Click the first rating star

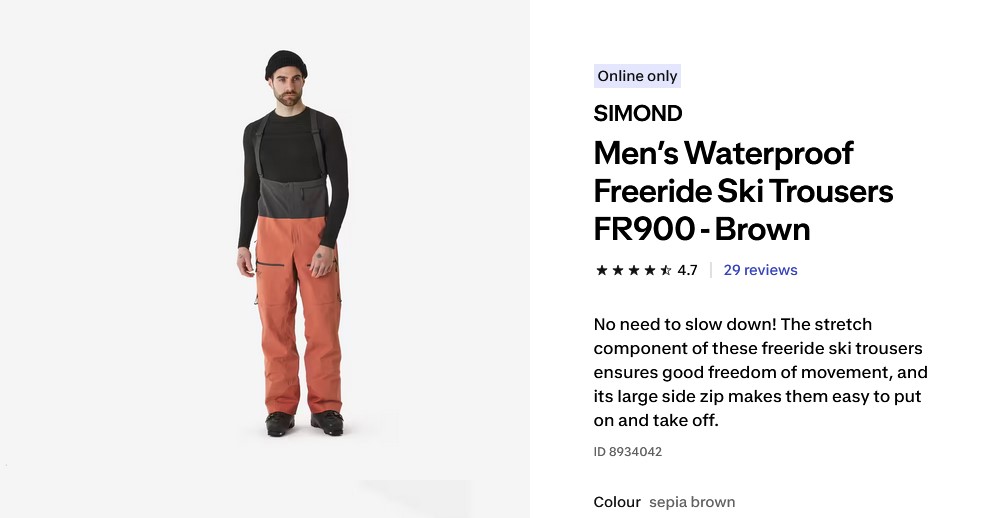point(602,270)
